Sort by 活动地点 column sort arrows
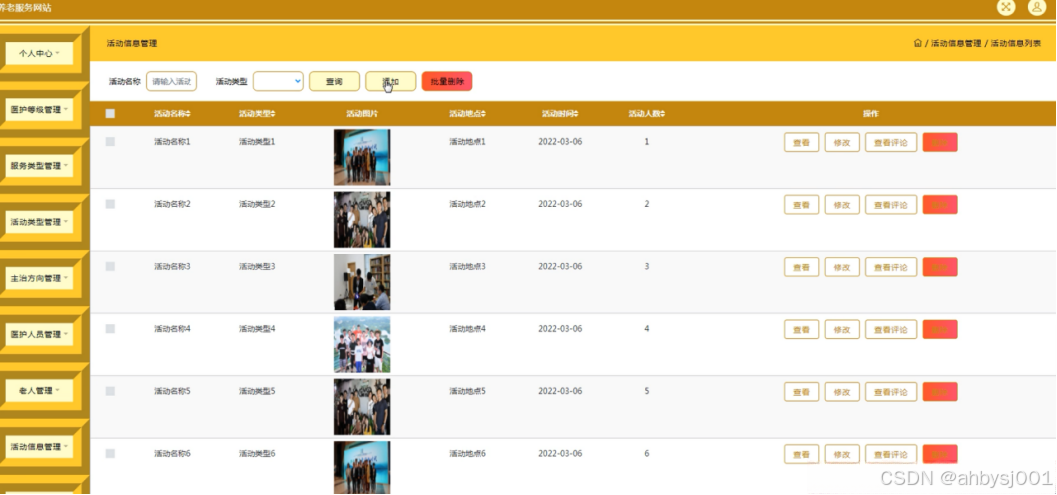Image resolution: width=1057 pixels, height=495 pixels. (483, 113)
